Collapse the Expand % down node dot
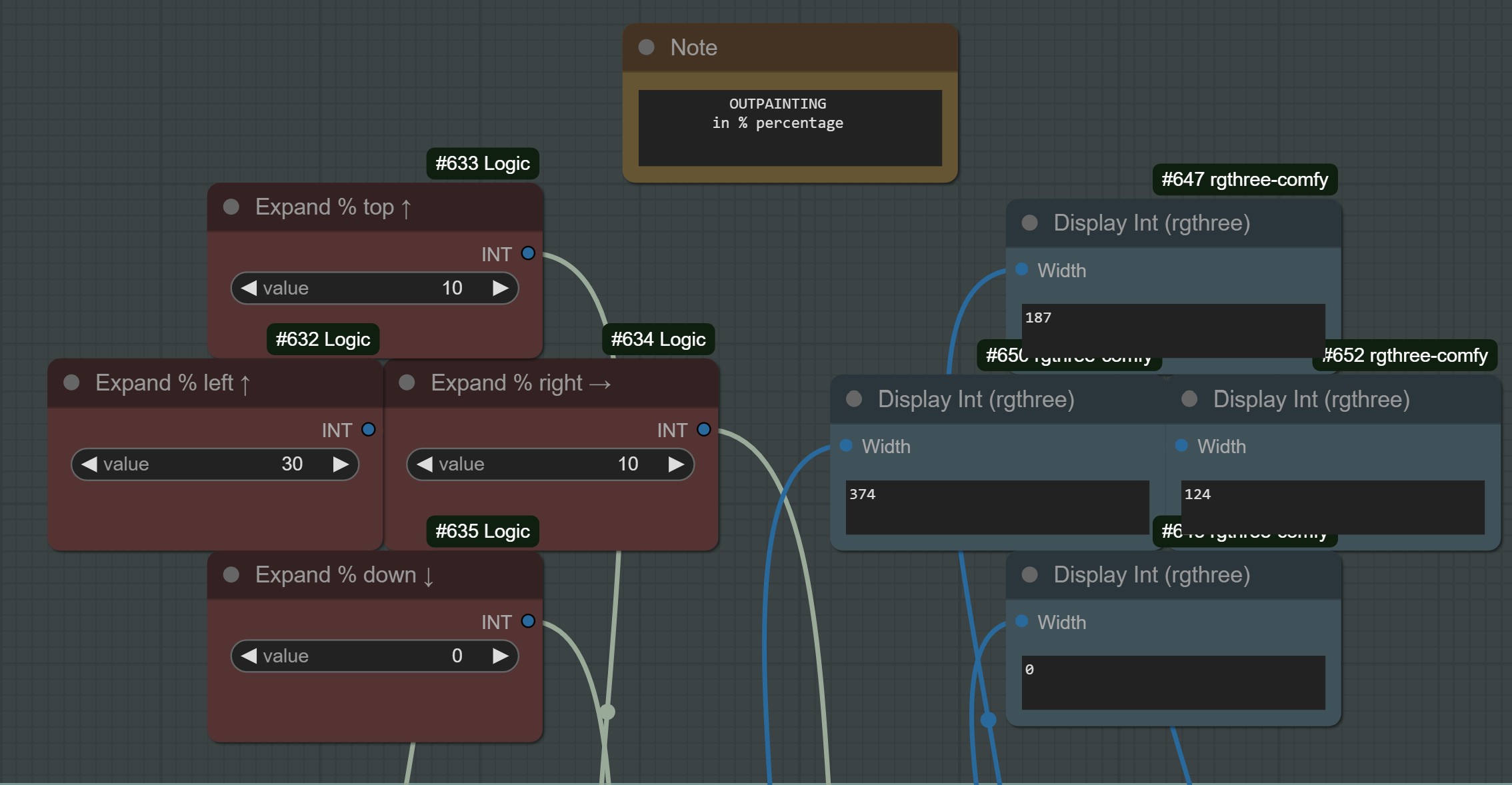The image size is (1512, 785). point(231,574)
